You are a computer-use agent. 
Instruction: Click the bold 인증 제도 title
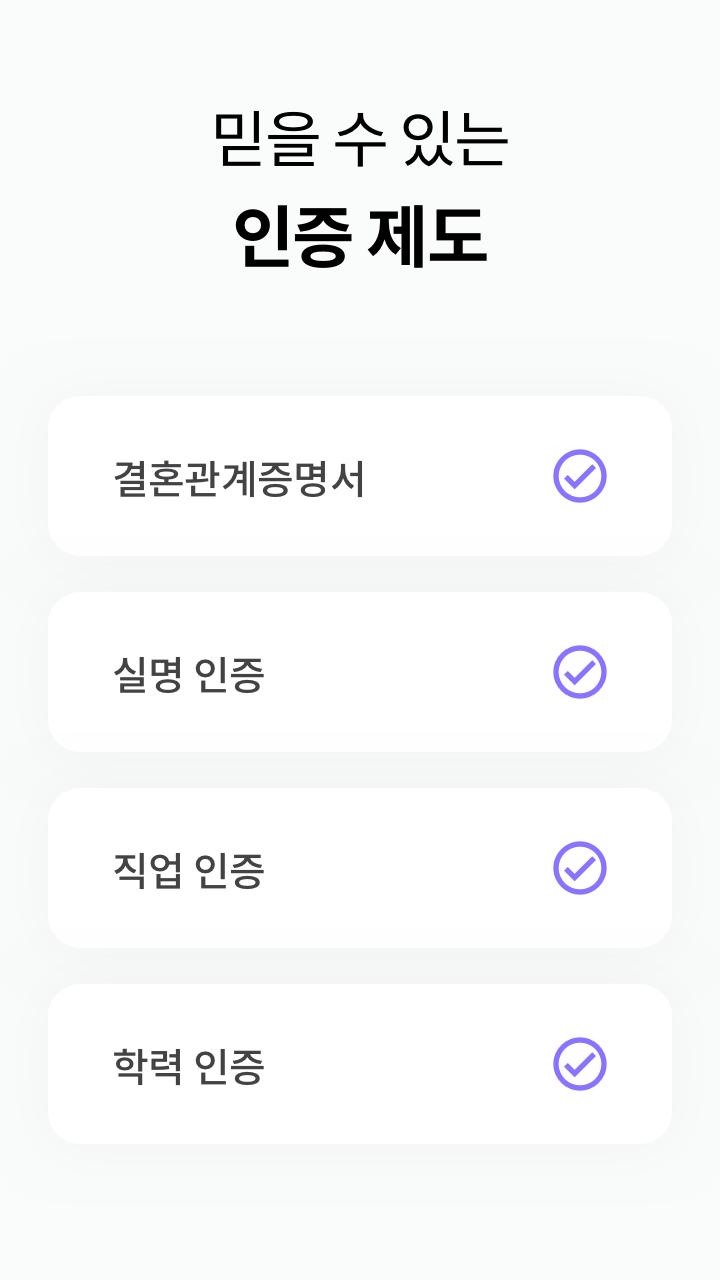tap(360, 238)
